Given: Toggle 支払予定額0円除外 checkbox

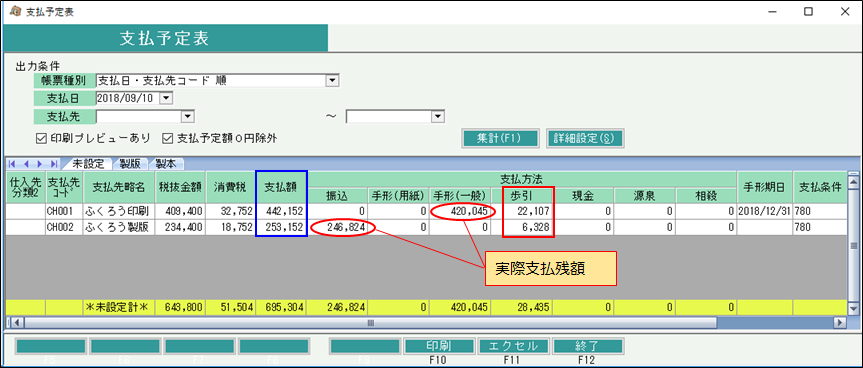Looking at the screenshot, I should tap(166, 138).
